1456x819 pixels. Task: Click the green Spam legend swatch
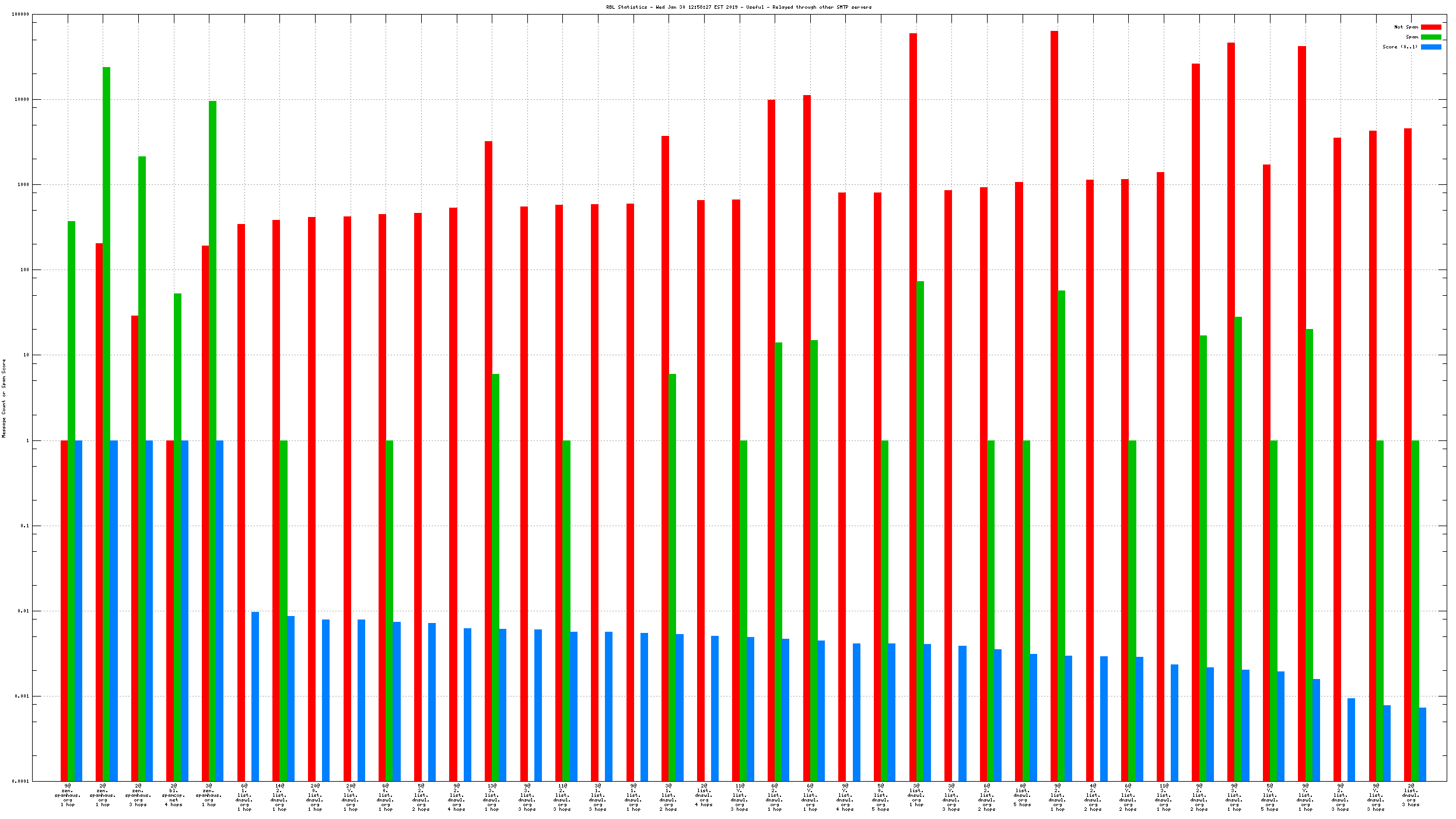(1430, 37)
